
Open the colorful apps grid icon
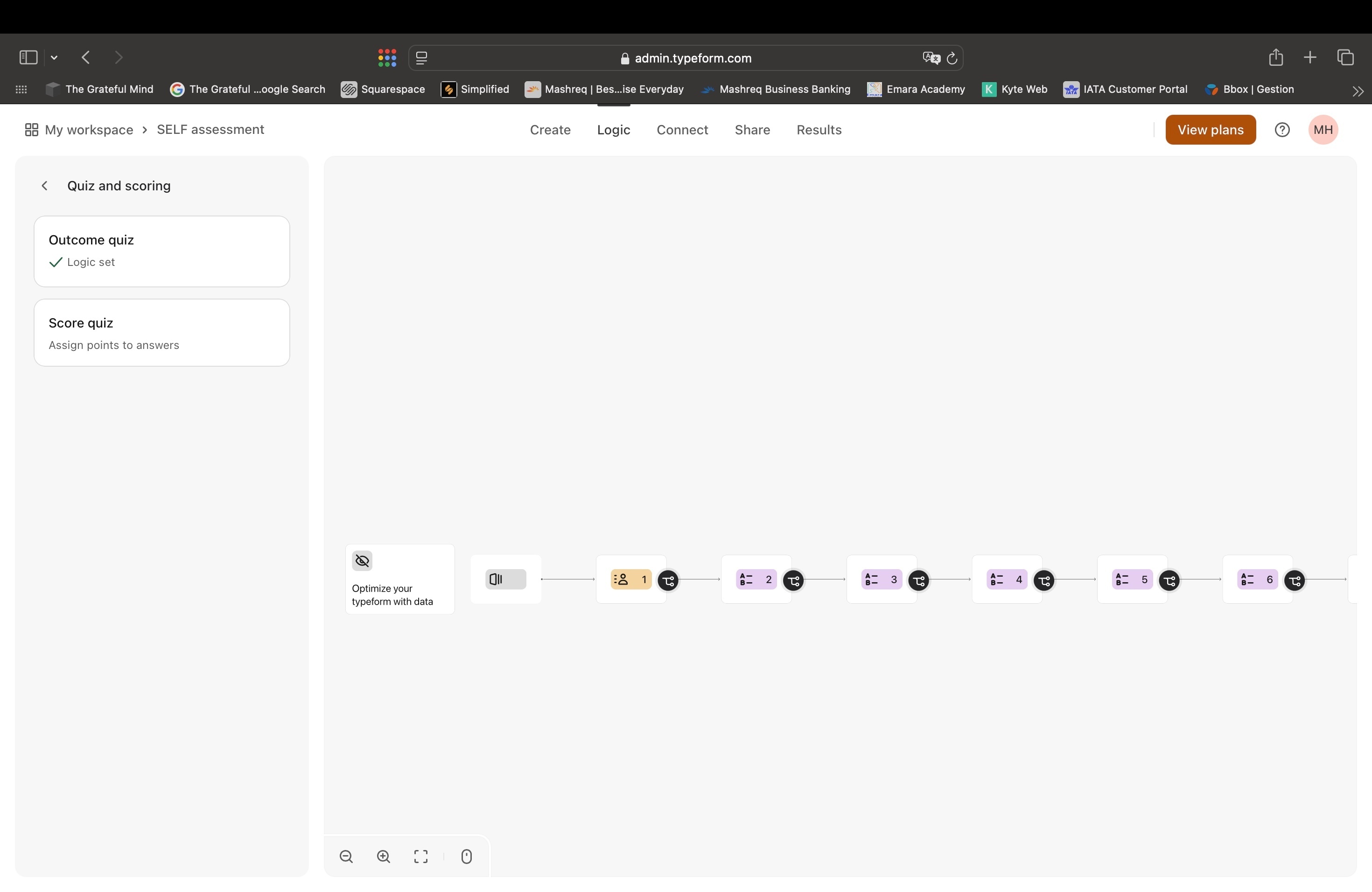click(387, 58)
